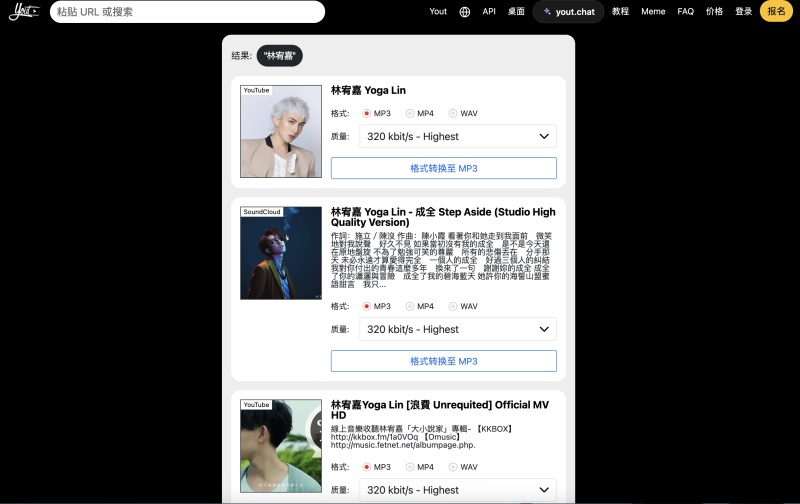Open quality dropdown for 林宥嘉 Yoga Lin result
The width and height of the screenshot is (800, 504).
(x=458, y=136)
